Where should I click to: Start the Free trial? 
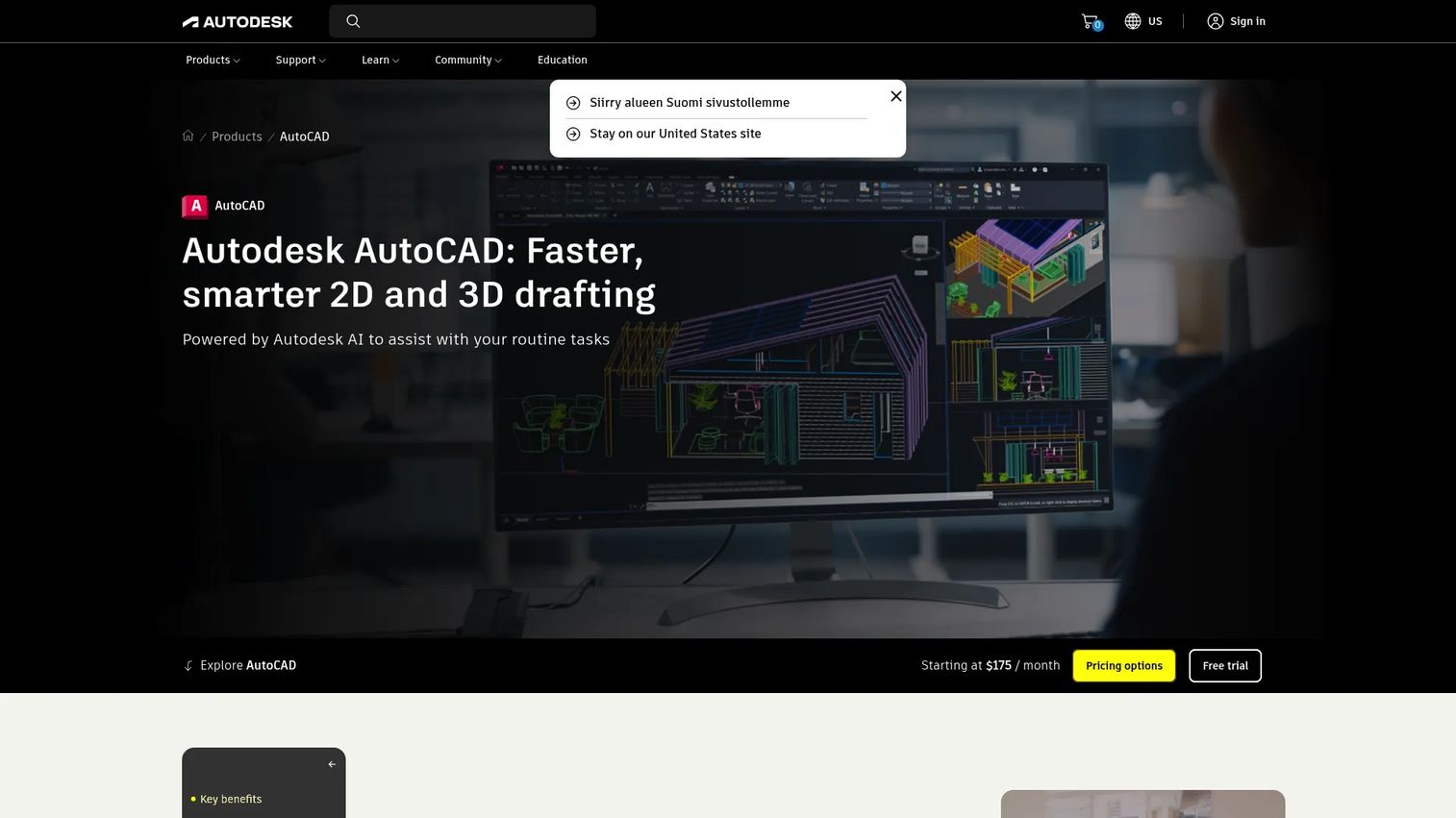tap(1225, 666)
